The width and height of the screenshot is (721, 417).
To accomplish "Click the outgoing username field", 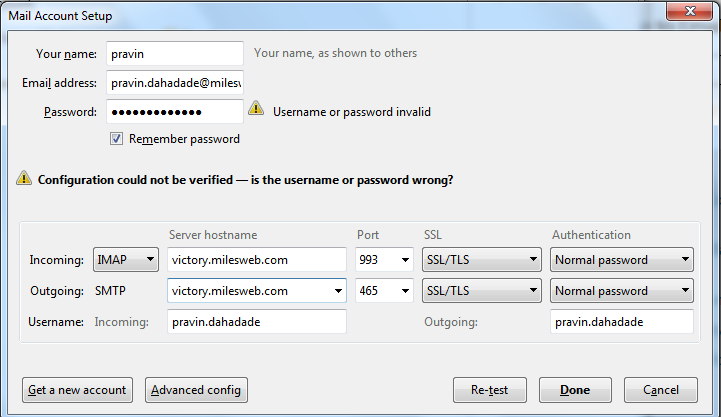I will 622,321.
